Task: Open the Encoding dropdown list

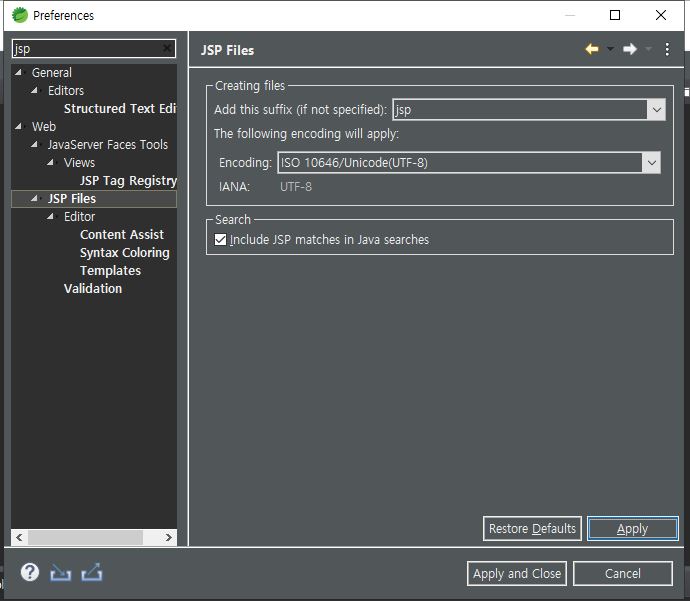Action: tap(652, 162)
